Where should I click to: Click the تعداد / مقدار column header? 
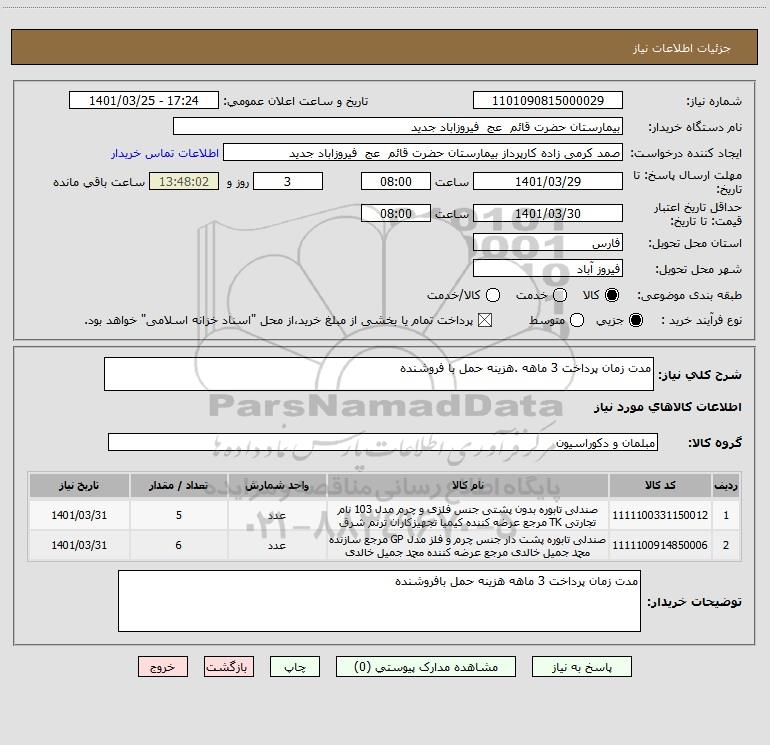coord(178,486)
